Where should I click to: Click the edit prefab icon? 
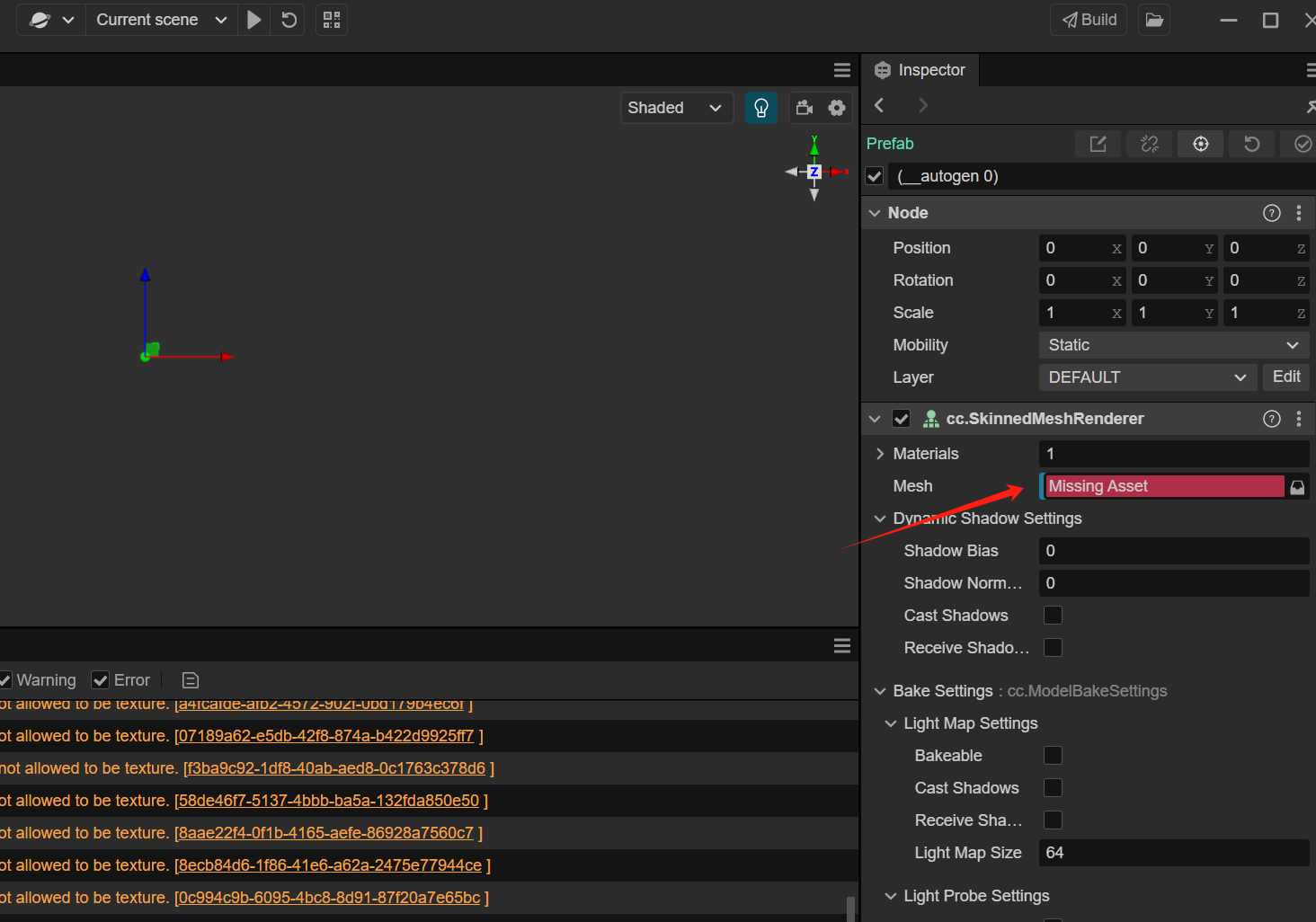[x=1098, y=144]
